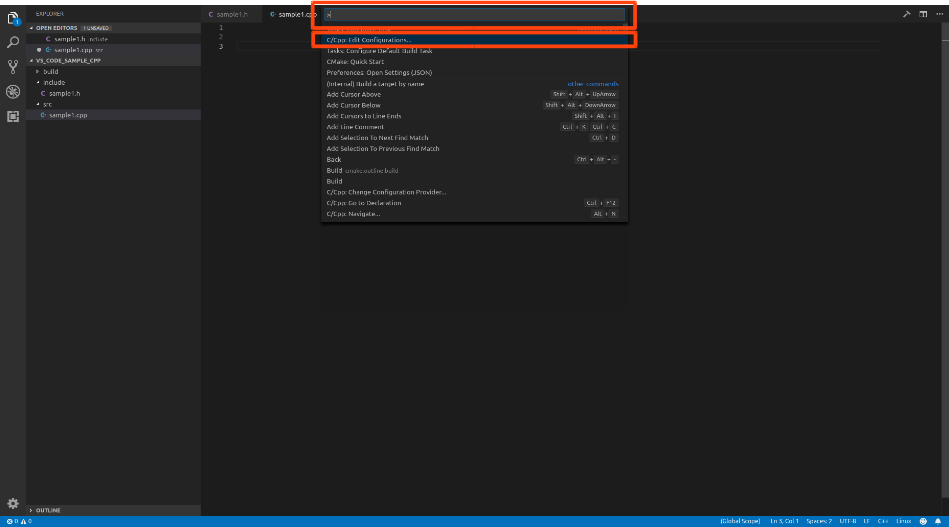Screen dimensions: 949x527
Task: Click the feedback smiley in status bar
Action: 923,521
